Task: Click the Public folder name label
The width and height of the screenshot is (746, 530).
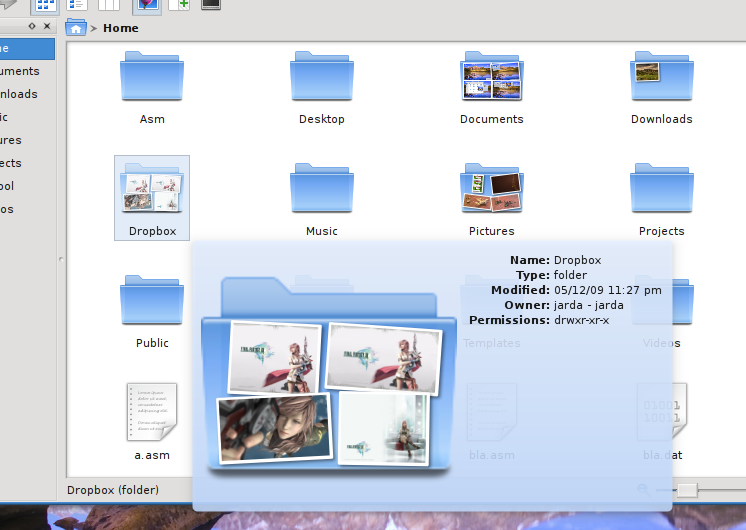Action: [x=152, y=343]
